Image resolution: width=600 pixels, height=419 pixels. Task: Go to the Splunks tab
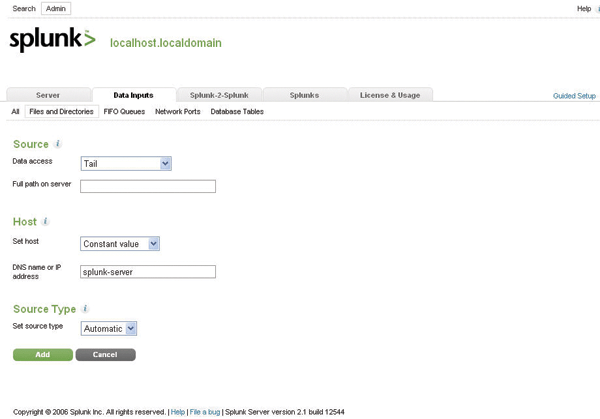click(x=304, y=95)
